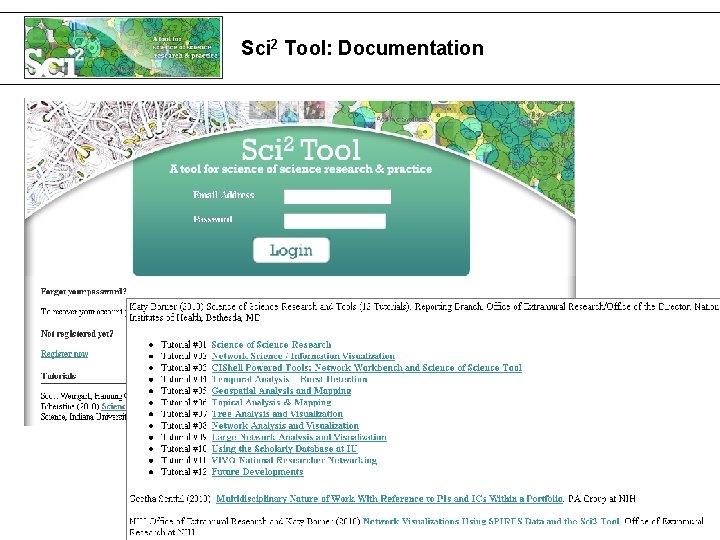Open Topical Analysis & Mapping link
This screenshot has height=540, width=720.
click(x=271, y=402)
